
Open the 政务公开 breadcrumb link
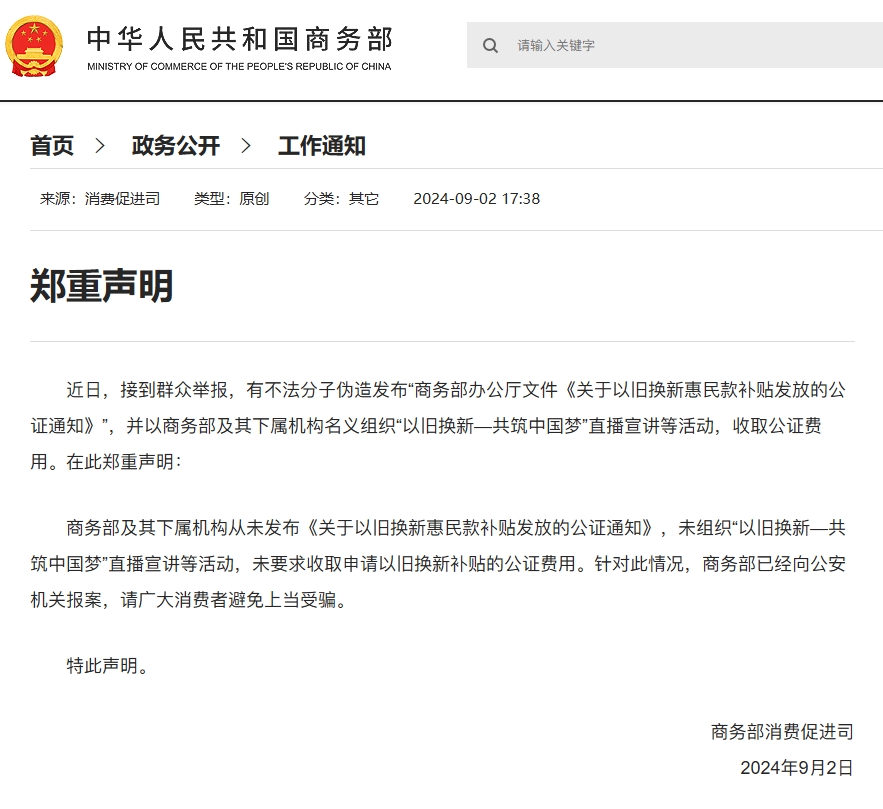point(175,146)
